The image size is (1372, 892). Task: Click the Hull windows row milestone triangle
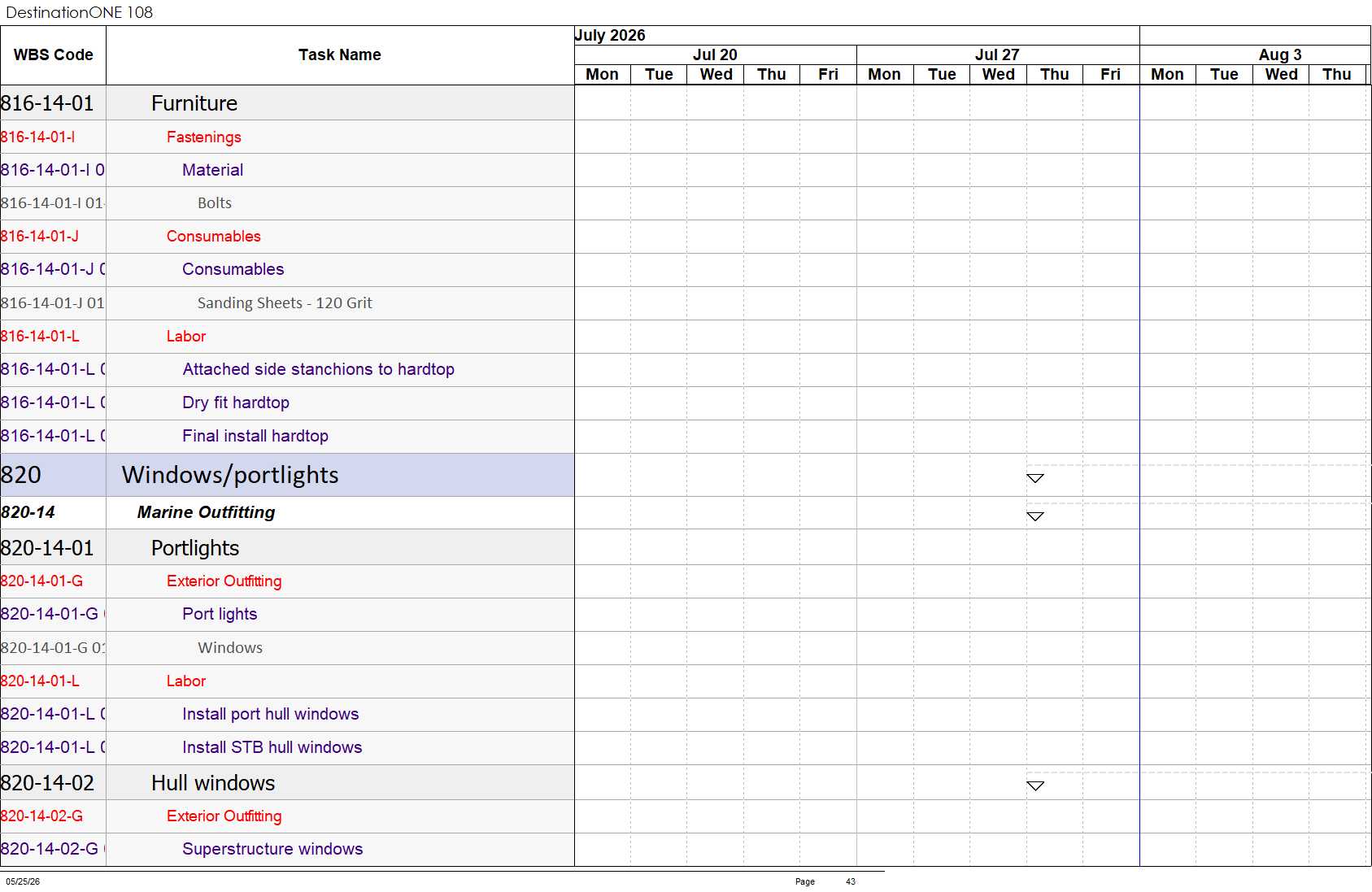point(1034,785)
